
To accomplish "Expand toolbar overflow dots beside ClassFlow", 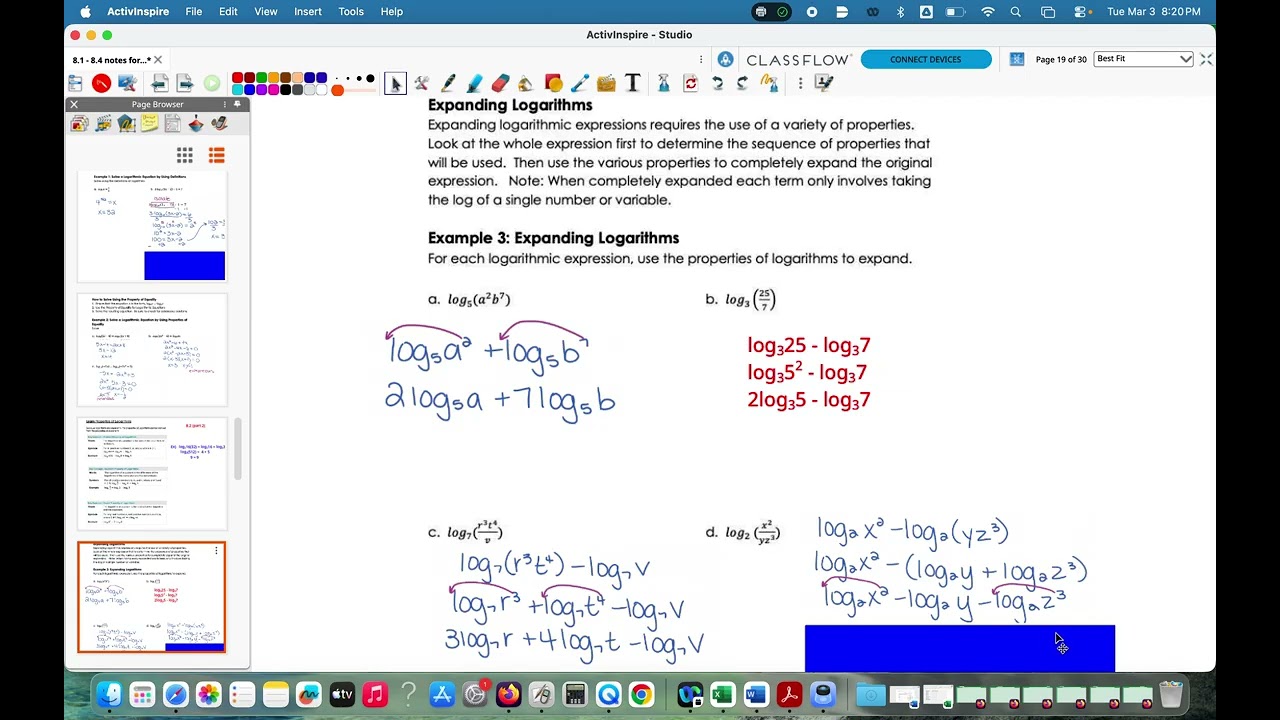I will coord(701,59).
